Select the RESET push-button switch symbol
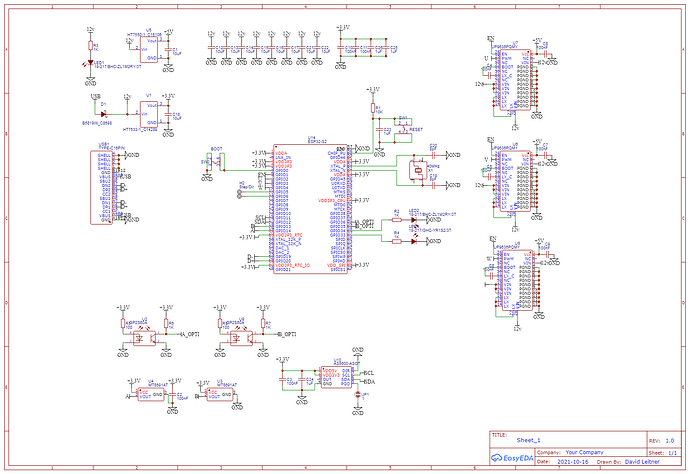The width and height of the screenshot is (690, 474). 403,129
